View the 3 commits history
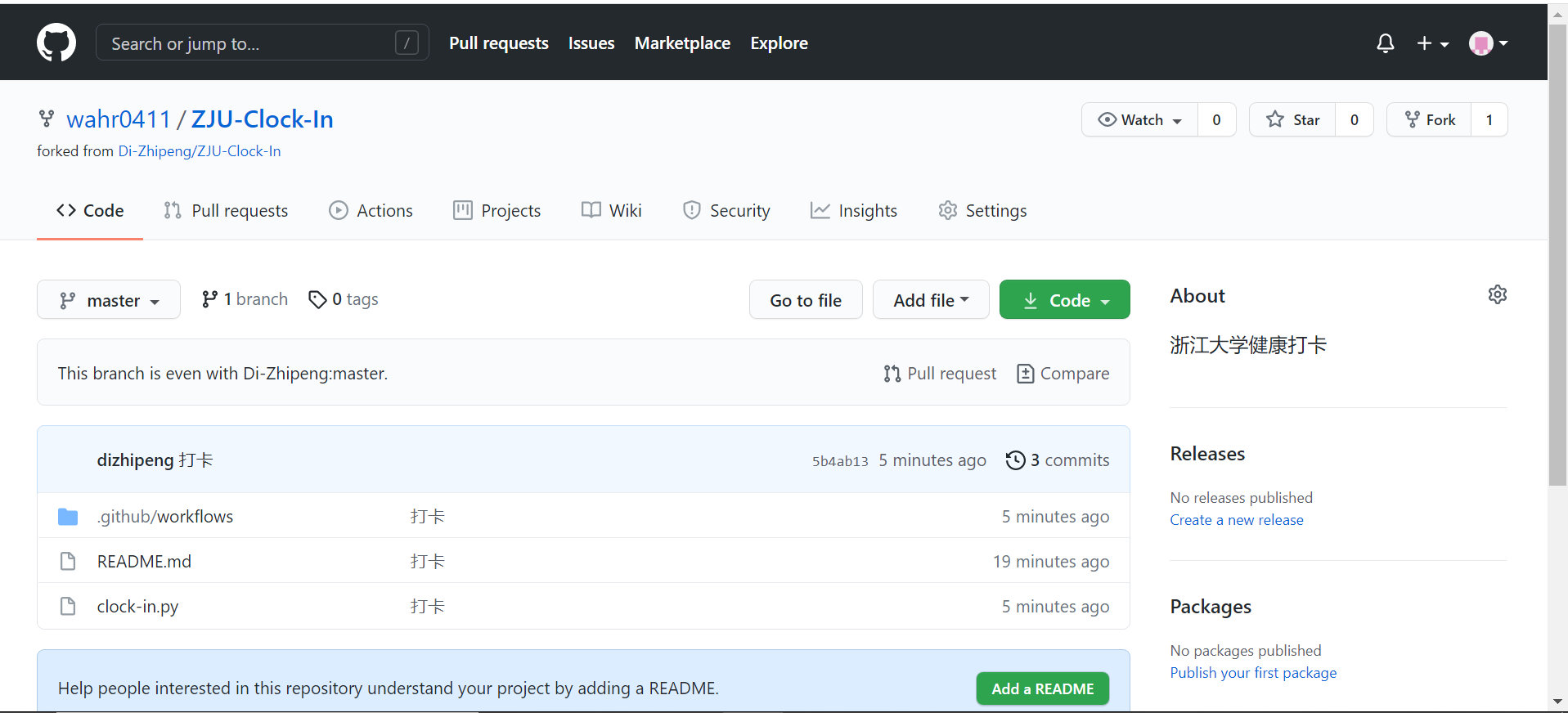This screenshot has width=1568, height=713. point(1058,460)
